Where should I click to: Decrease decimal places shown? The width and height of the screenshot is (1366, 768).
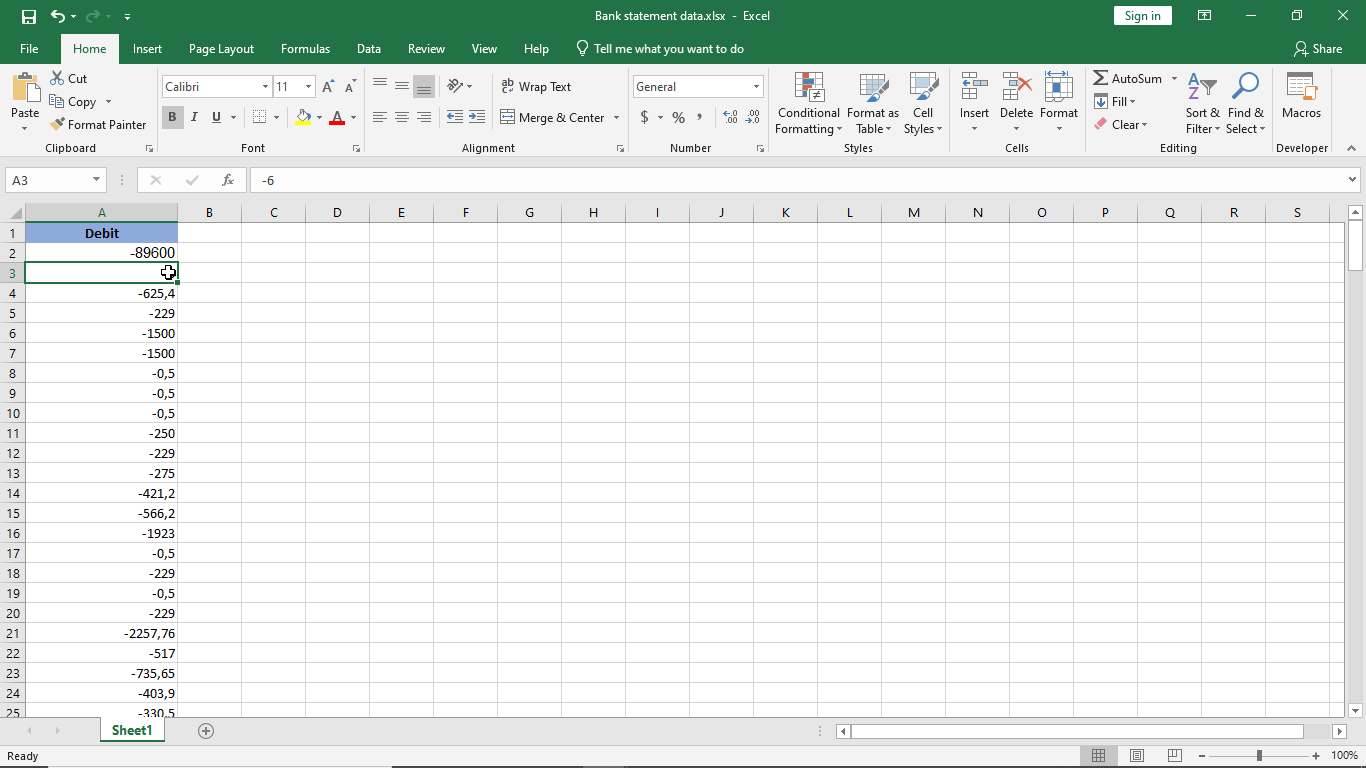click(753, 117)
